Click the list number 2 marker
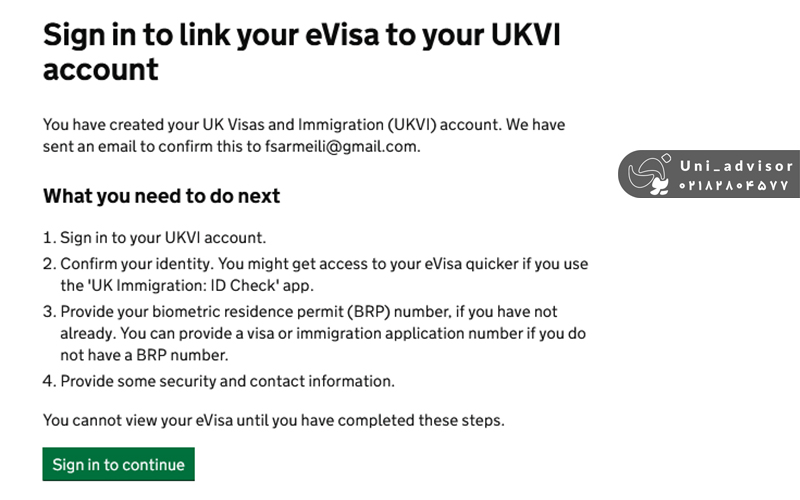 [x=48, y=264]
